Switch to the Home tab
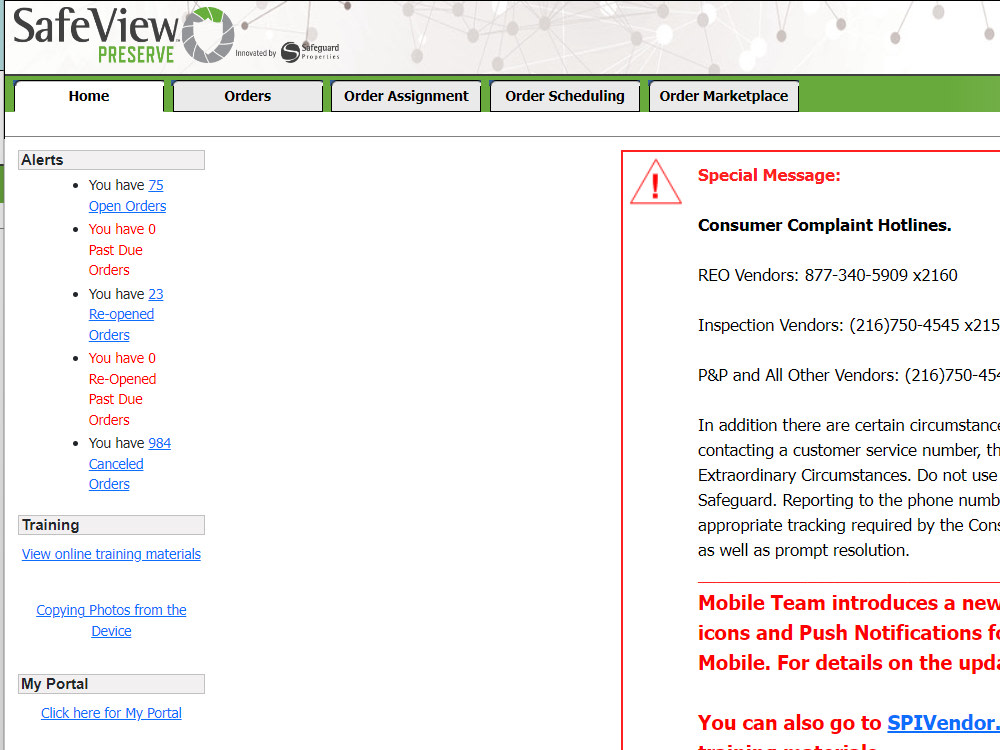The image size is (1000, 750). tap(89, 96)
